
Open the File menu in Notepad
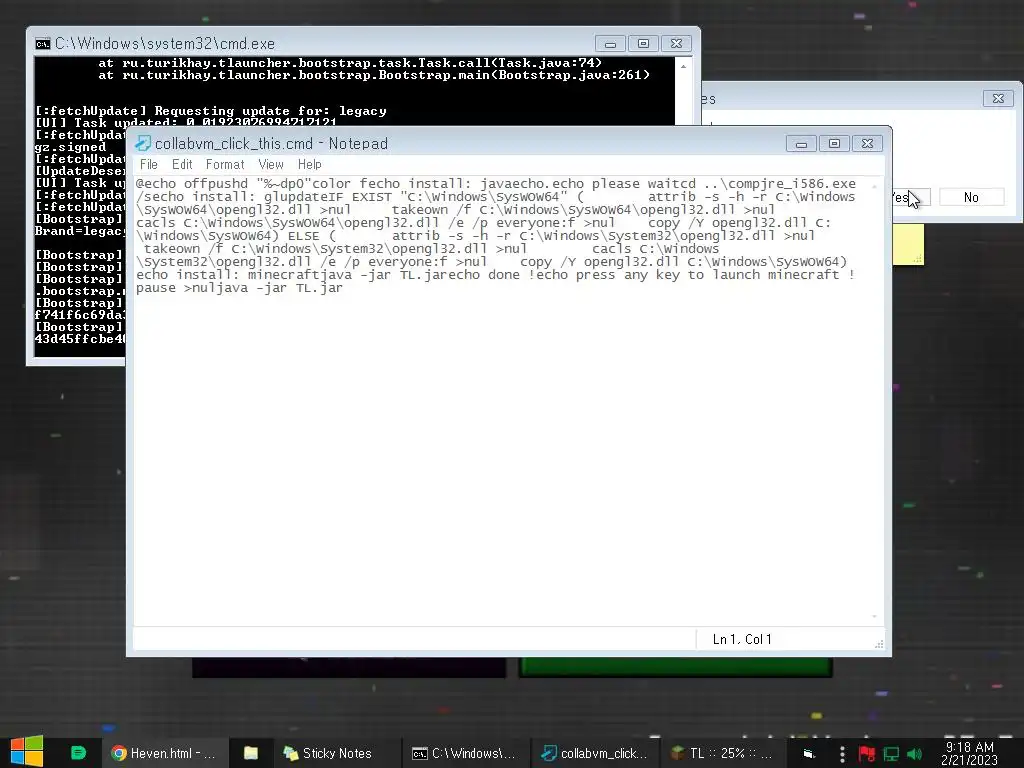[149, 165]
